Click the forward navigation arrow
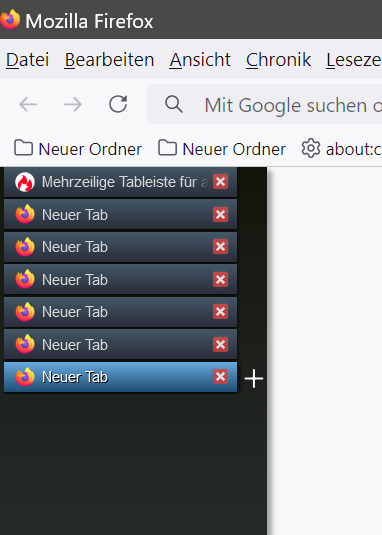This screenshot has height=535, width=382. (x=73, y=104)
